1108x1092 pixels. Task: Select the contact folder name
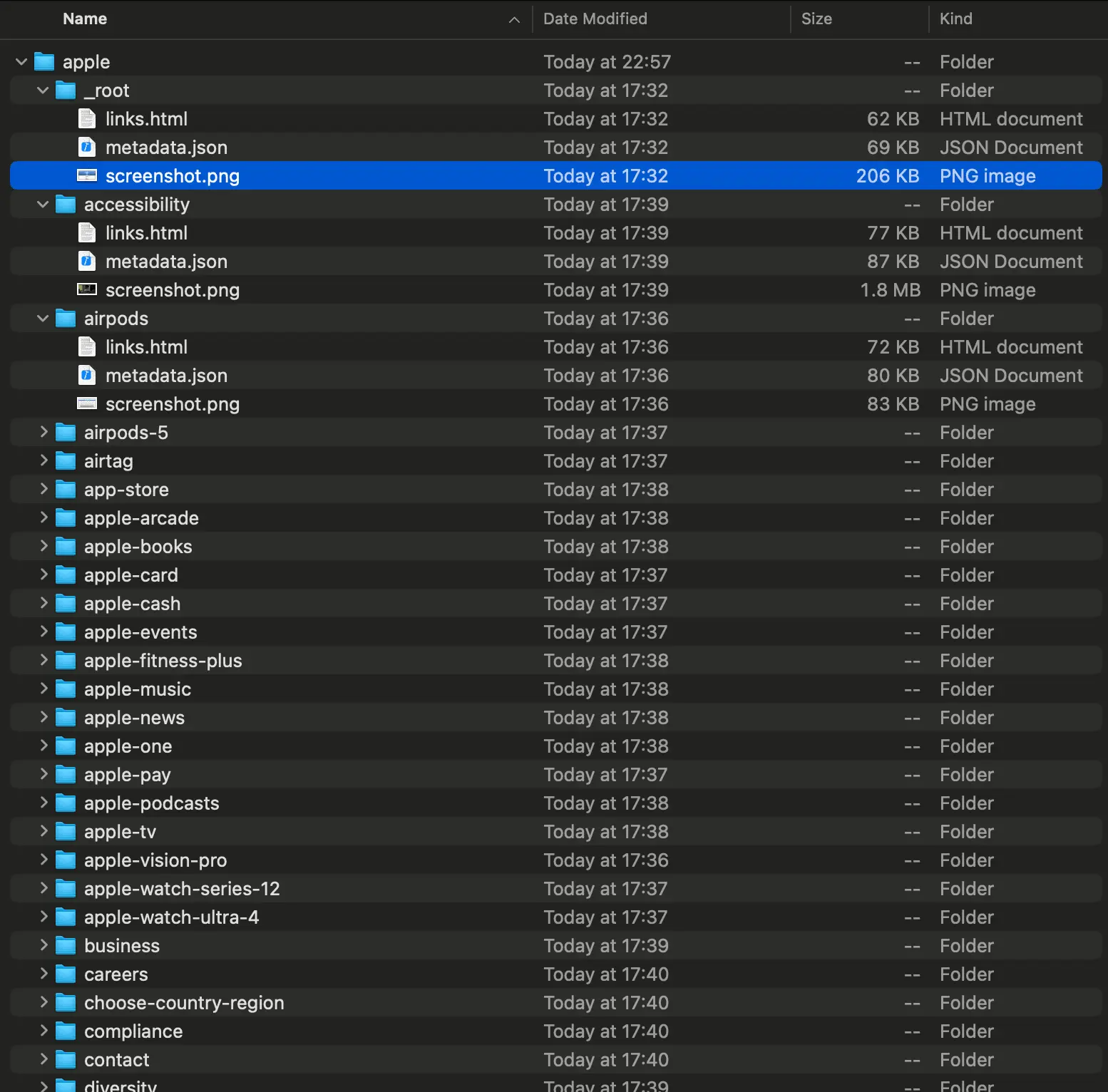point(117,1060)
